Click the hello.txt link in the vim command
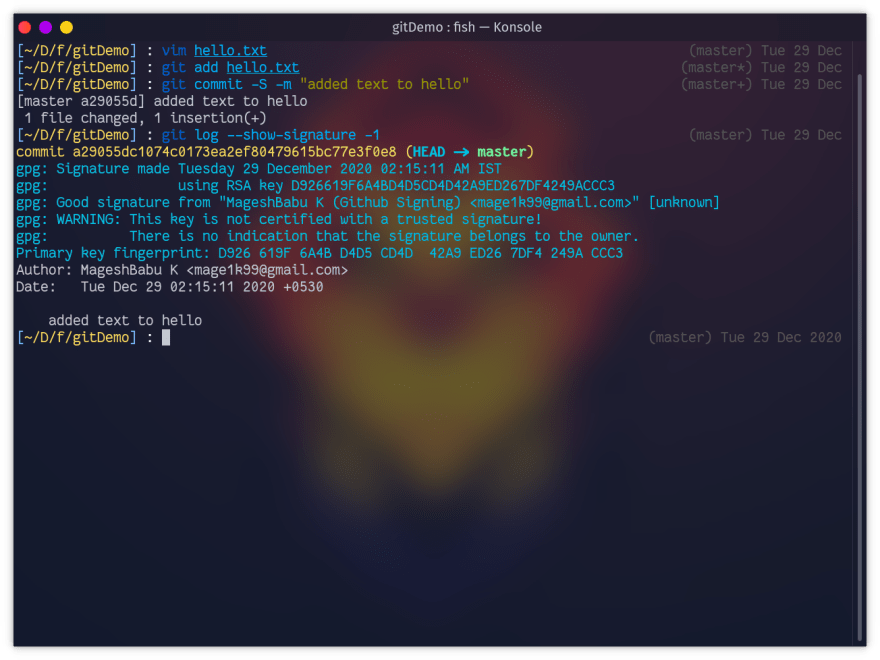The width and height of the screenshot is (880, 660). [x=230, y=51]
